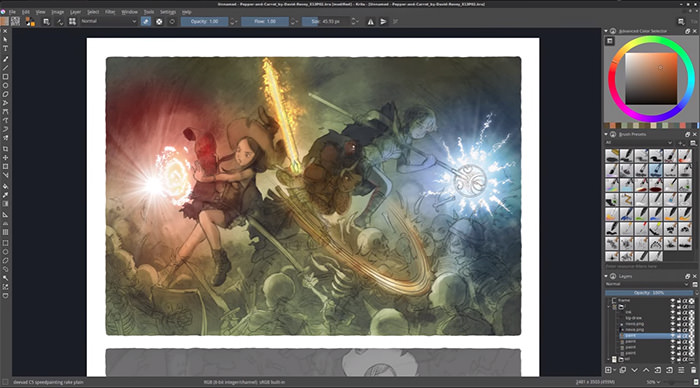Select the Move tool in the toolbox
This screenshot has height=388, width=700.
(x=5, y=158)
